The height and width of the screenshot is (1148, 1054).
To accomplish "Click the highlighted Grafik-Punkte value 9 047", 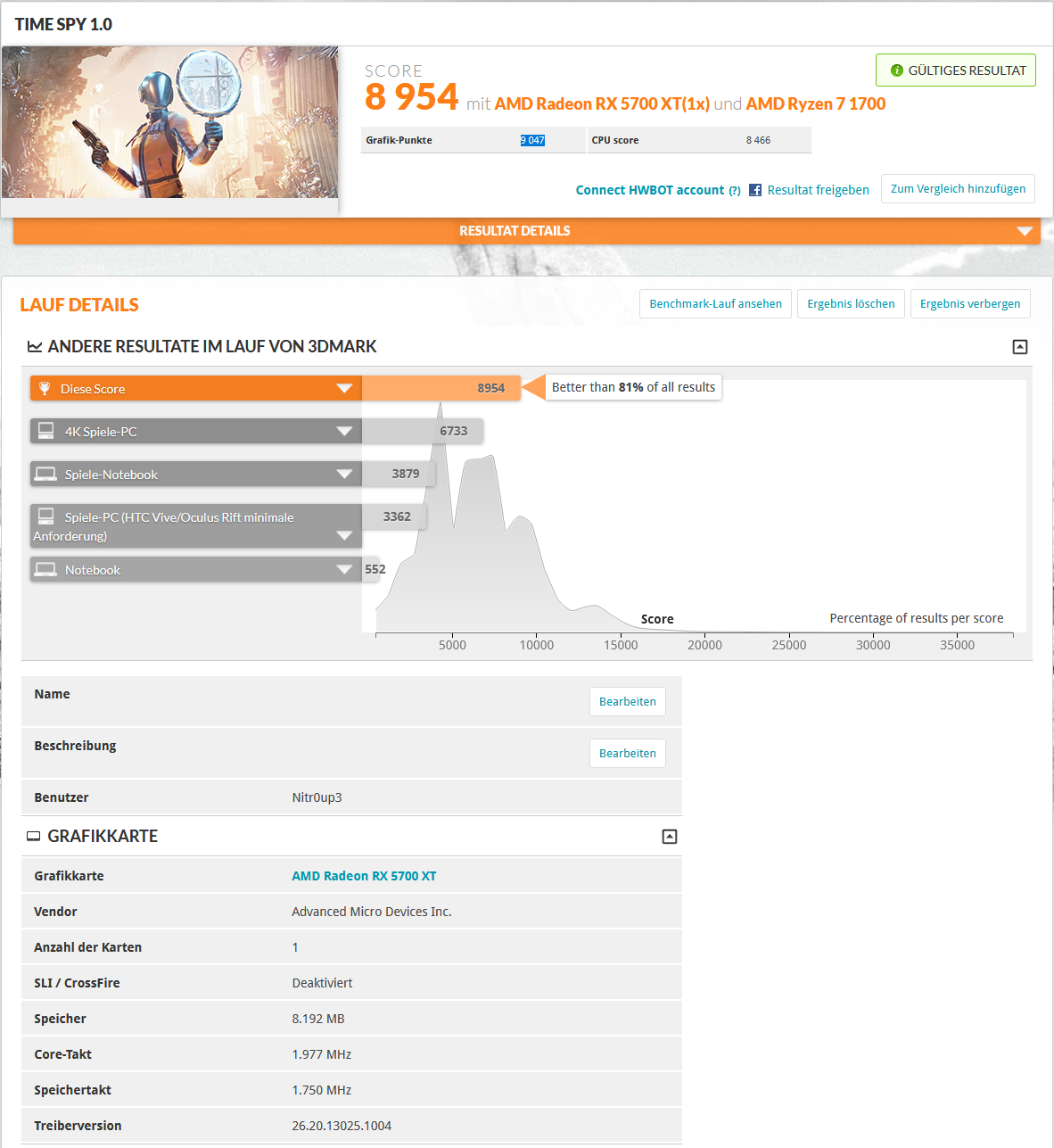I will coord(532,140).
